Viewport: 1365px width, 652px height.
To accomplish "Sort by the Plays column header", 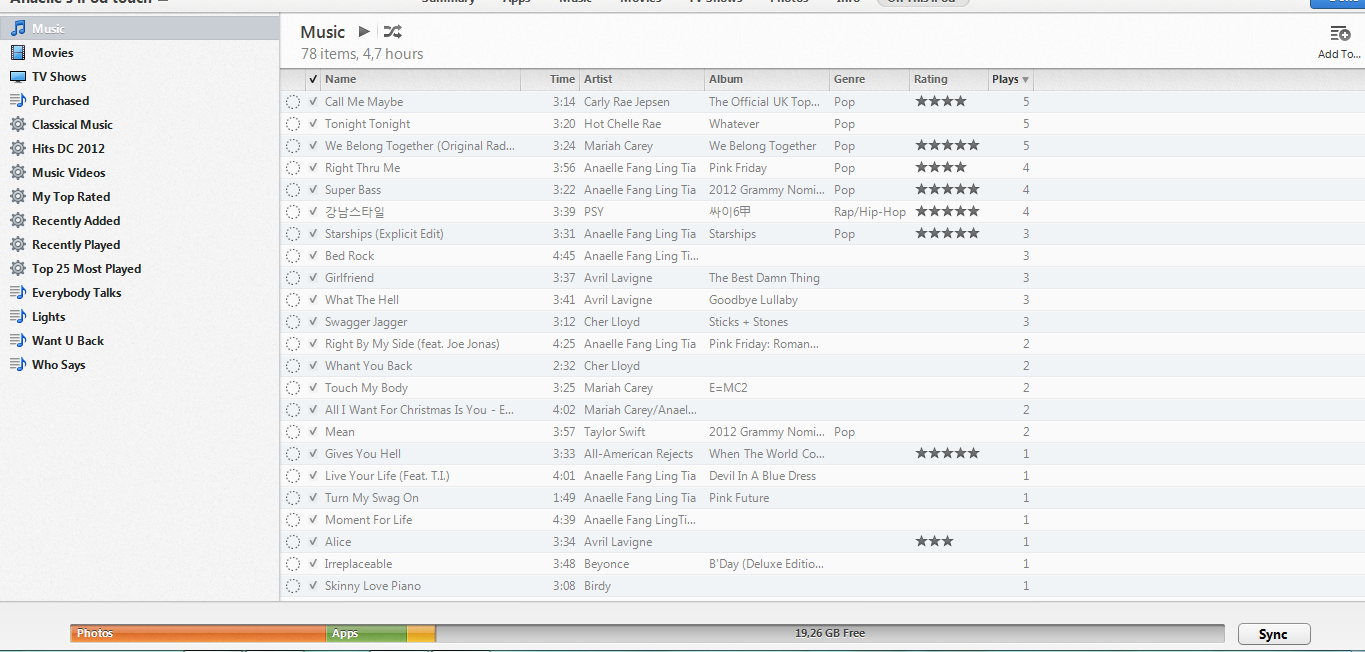I will (1010, 79).
